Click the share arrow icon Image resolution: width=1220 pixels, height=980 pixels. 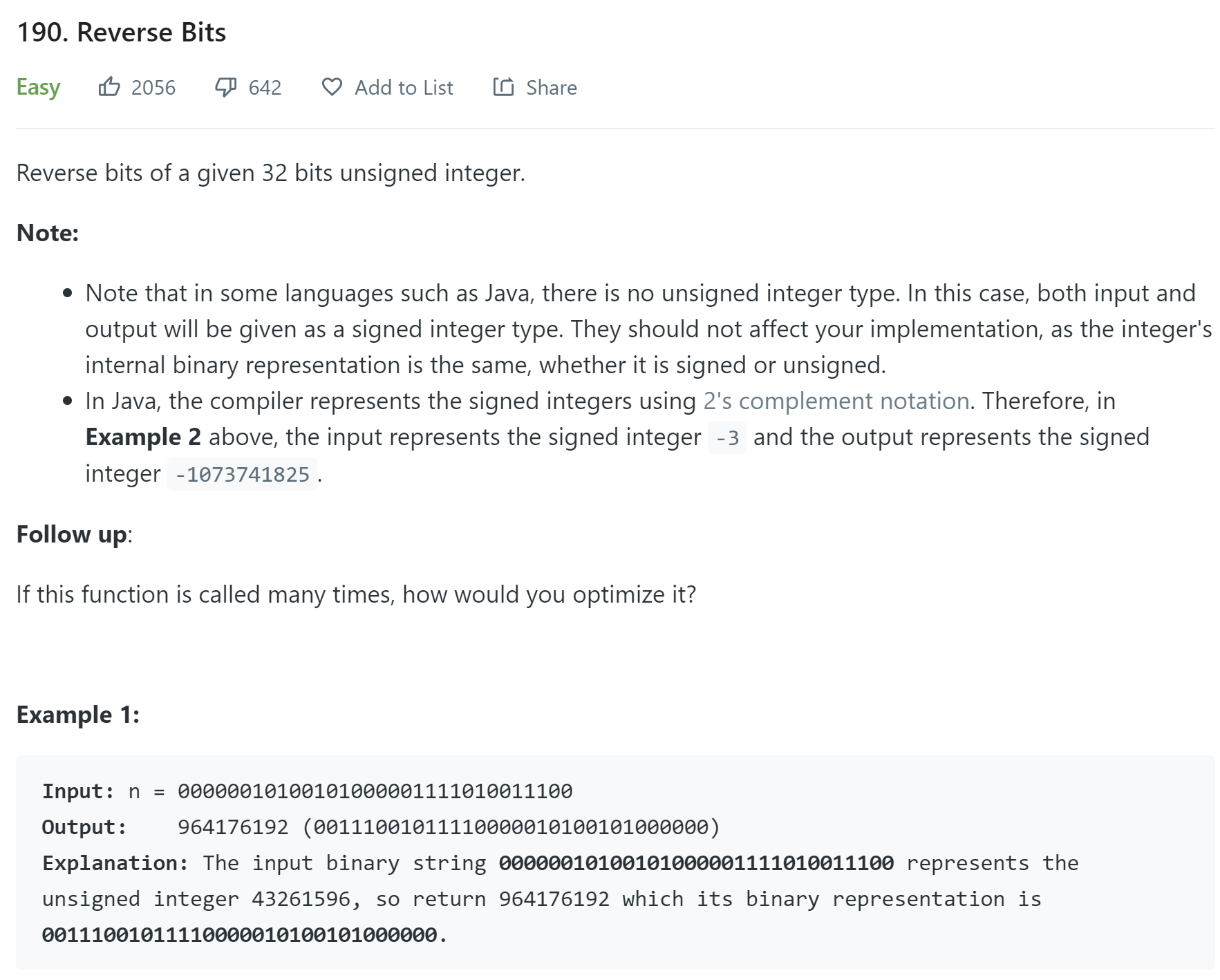click(x=503, y=87)
